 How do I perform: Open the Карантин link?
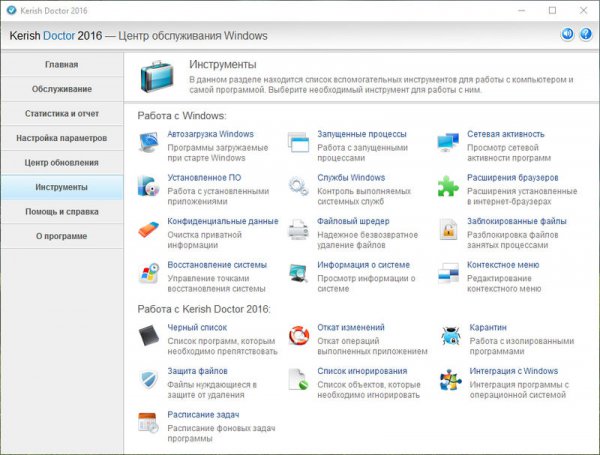(488, 328)
